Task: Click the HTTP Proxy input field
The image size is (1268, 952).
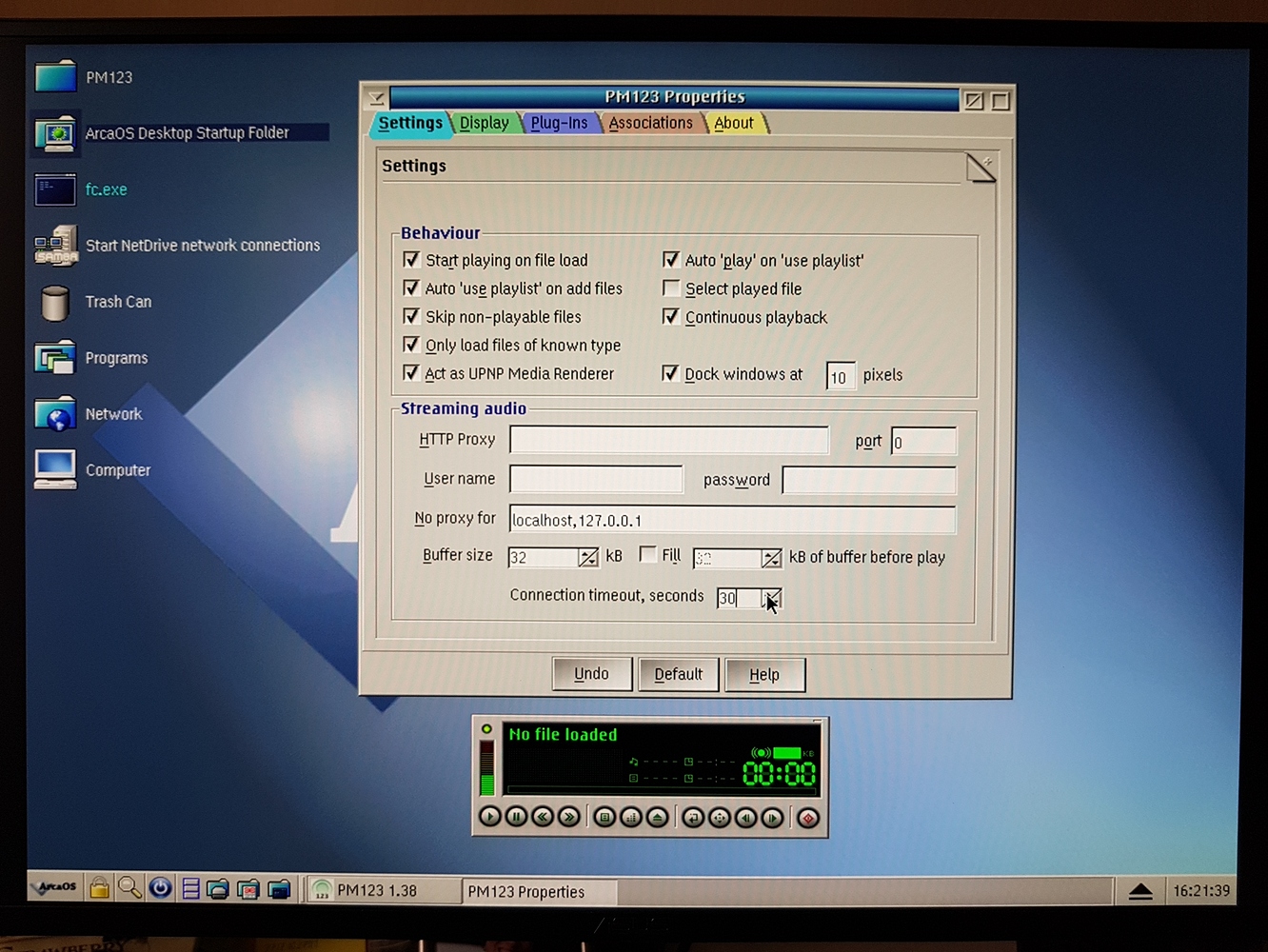Action: coord(669,440)
